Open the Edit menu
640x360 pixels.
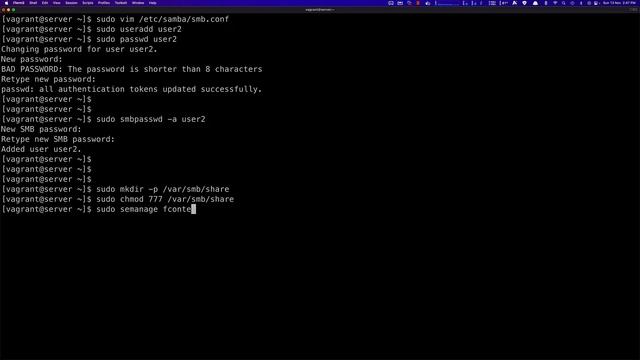point(45,3)
